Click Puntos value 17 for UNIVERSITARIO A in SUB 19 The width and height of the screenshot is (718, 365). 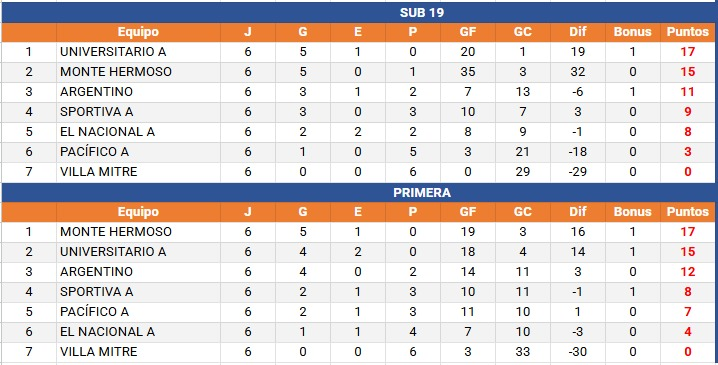[688, 52]
